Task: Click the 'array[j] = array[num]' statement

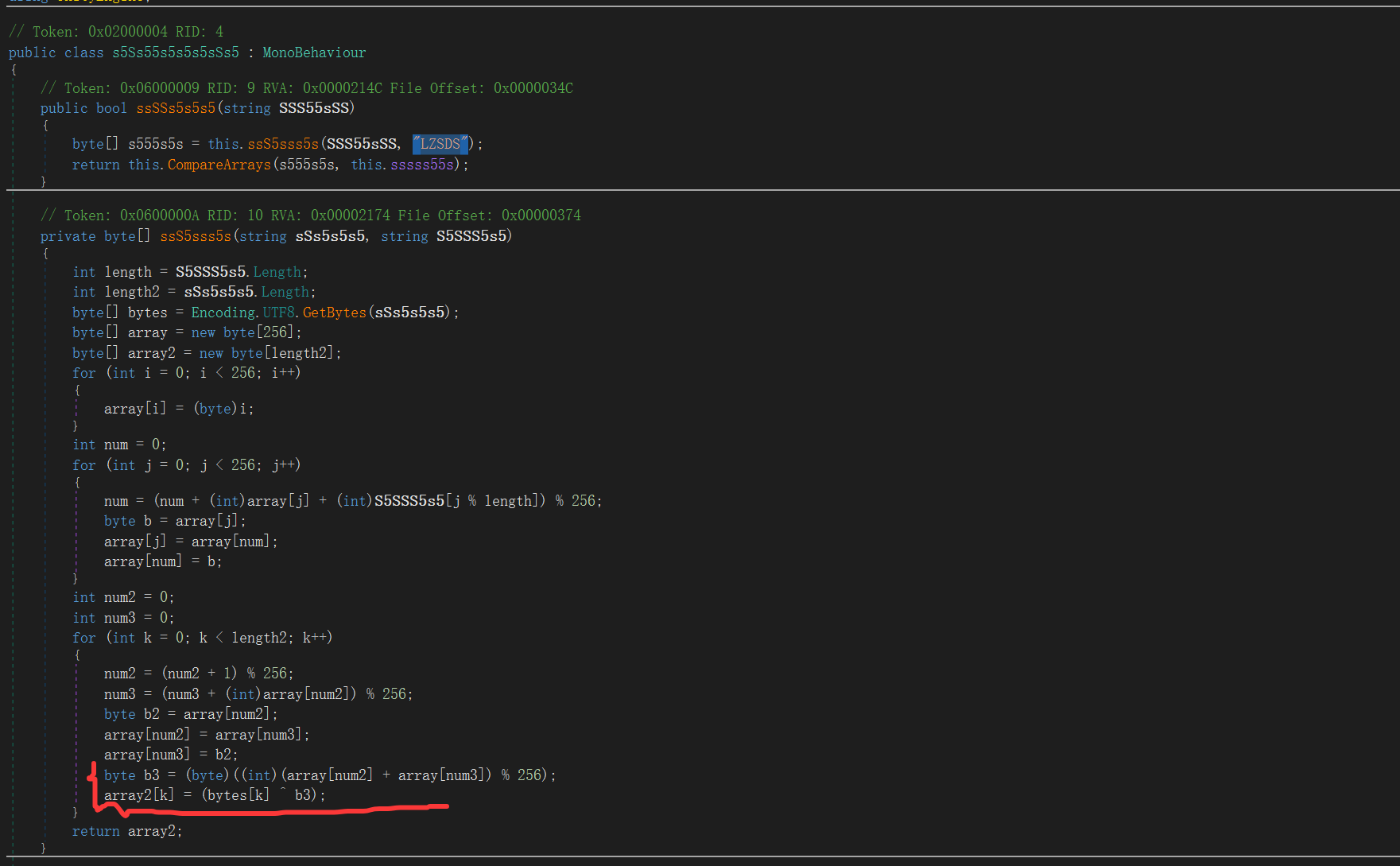Action: click(x=191, y=542)
